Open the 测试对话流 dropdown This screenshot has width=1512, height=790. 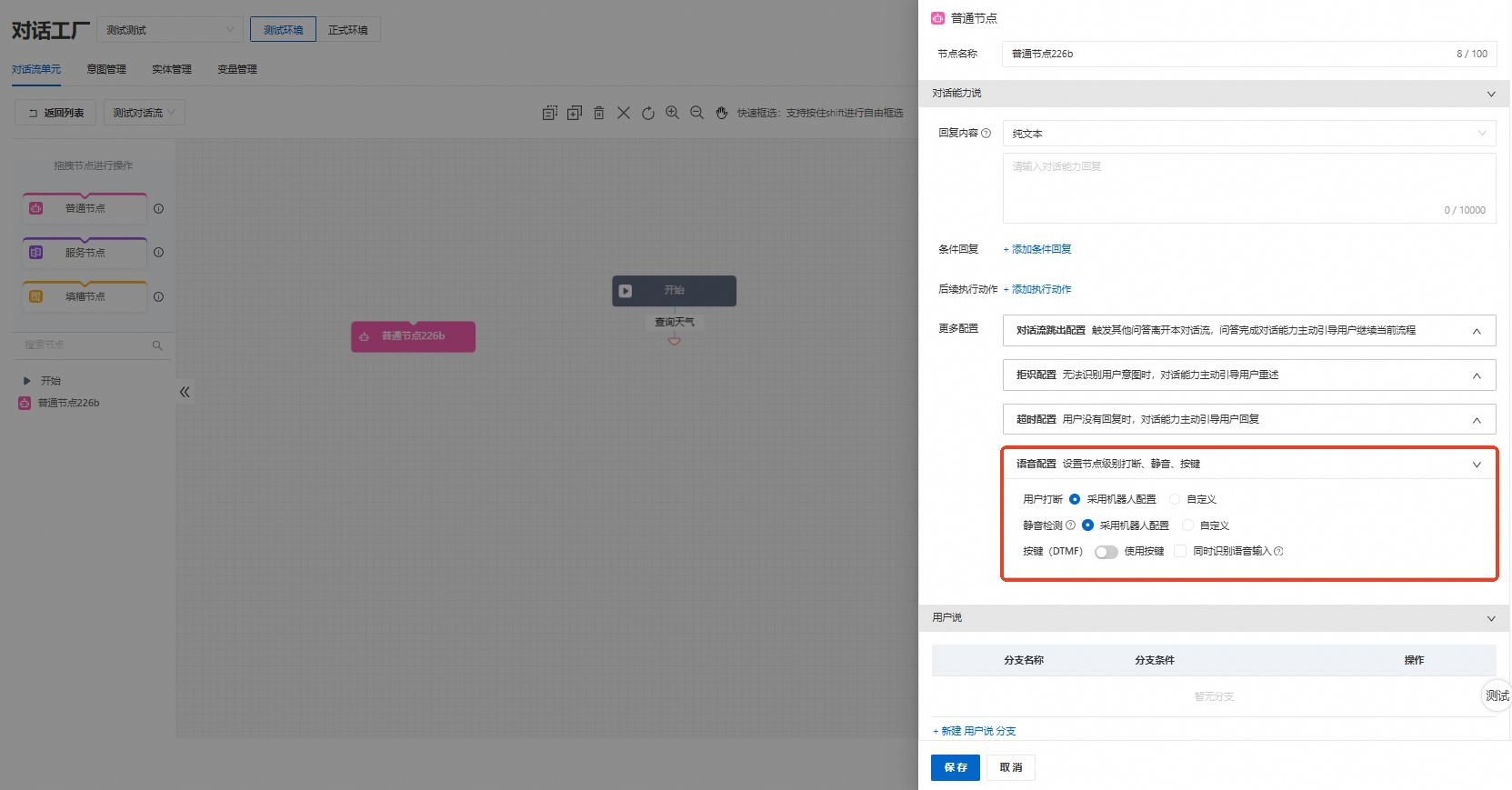(145, 113)
